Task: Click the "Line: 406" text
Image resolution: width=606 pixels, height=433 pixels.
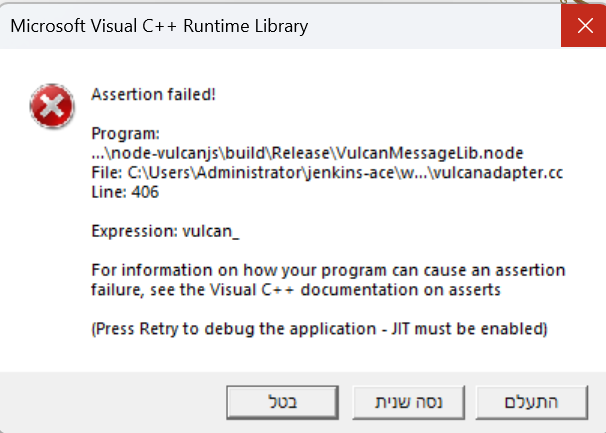Action: coord(125,192)
